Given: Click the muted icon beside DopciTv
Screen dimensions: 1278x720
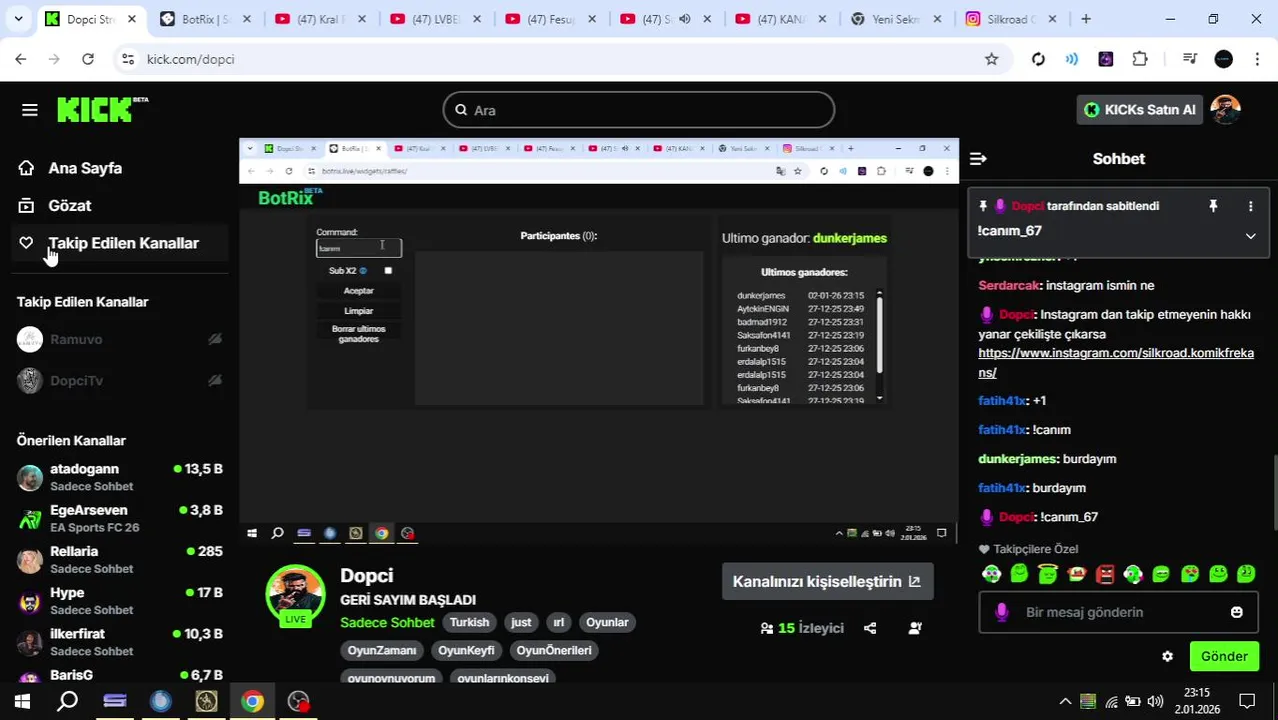Looking at the screenshot, I should [x=214, y=380].
